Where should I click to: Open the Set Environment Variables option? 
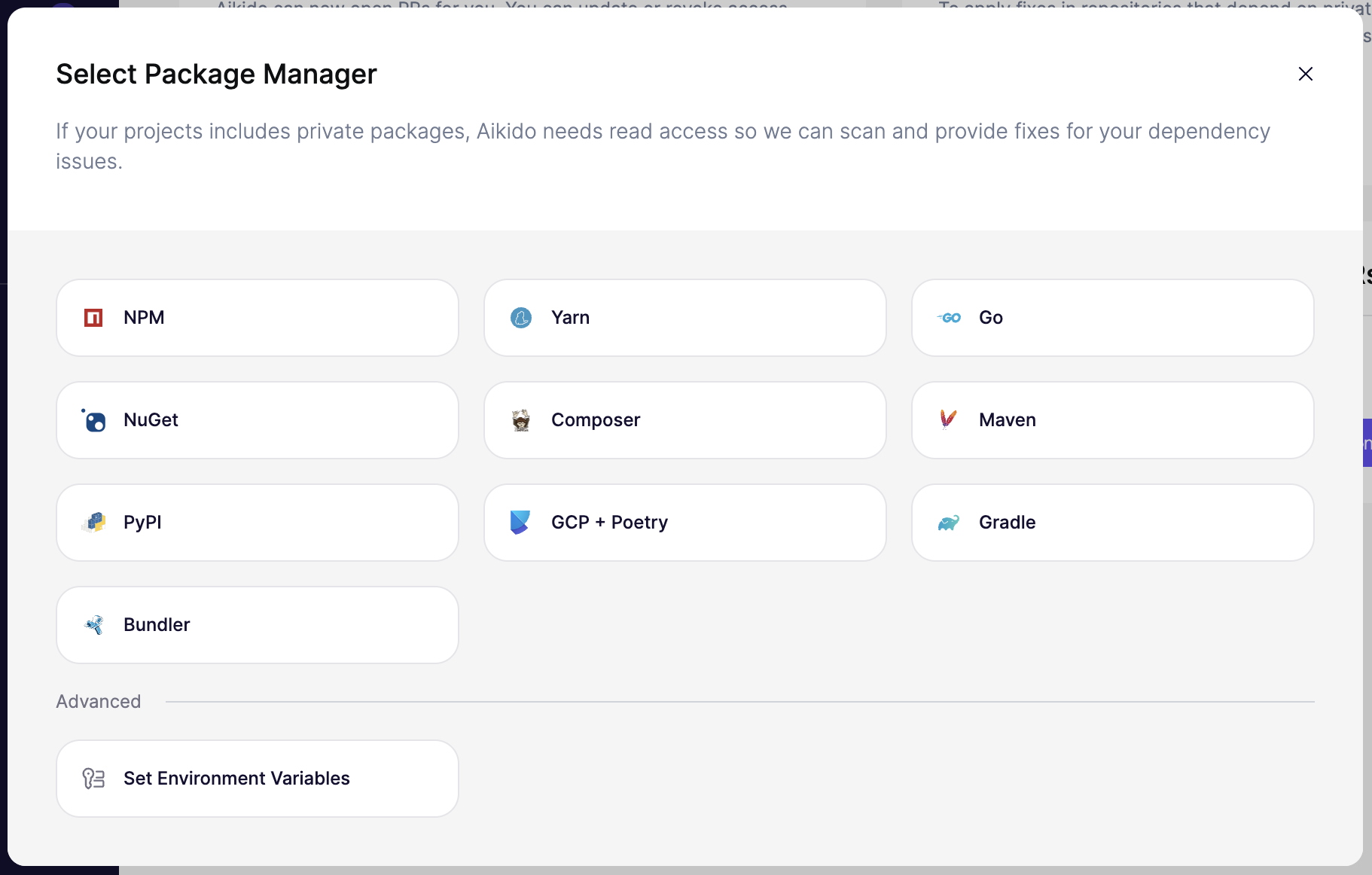[x=258, y=779]
